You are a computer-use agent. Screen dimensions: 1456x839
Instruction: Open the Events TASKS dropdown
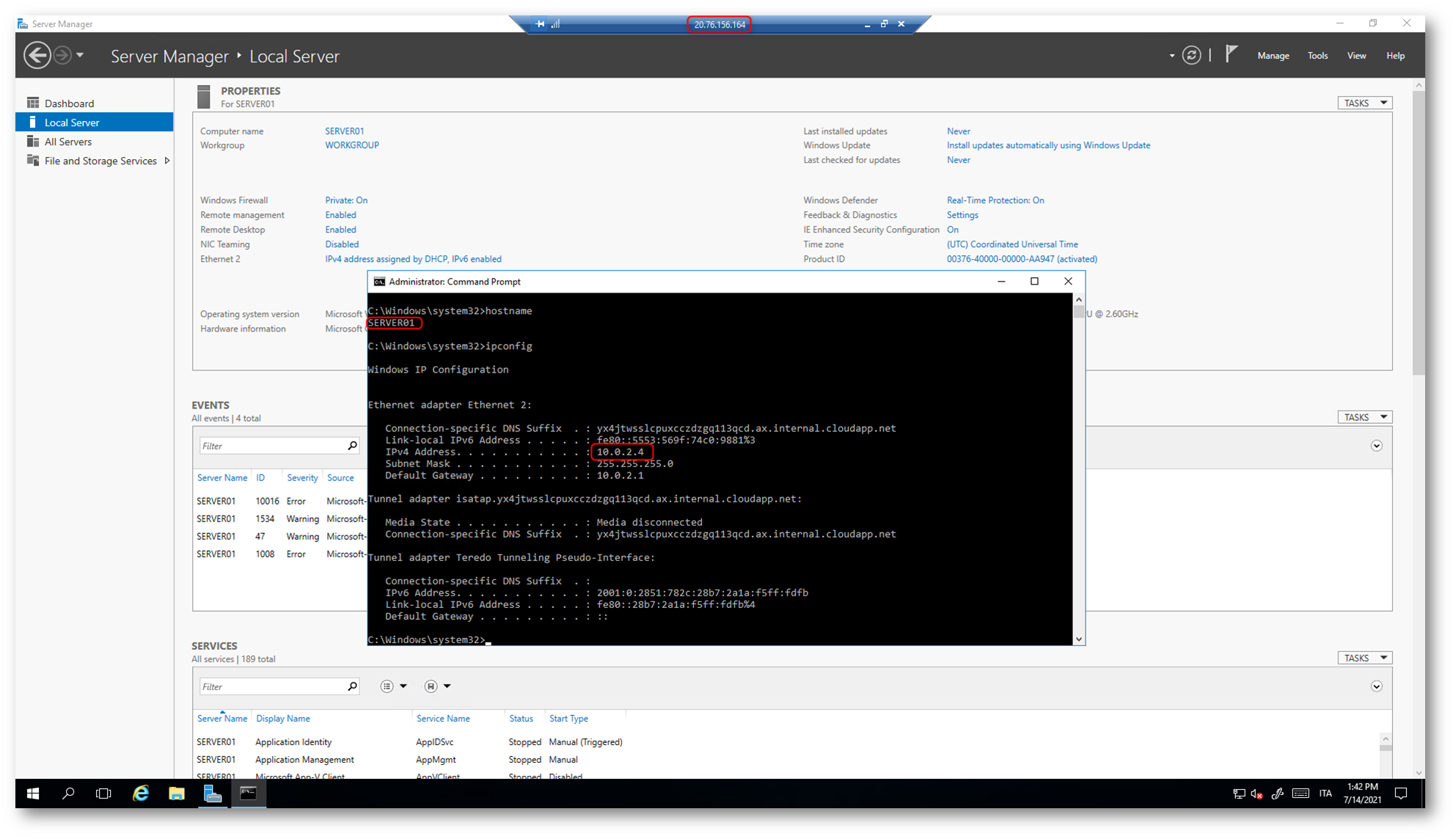point(1364,417)
